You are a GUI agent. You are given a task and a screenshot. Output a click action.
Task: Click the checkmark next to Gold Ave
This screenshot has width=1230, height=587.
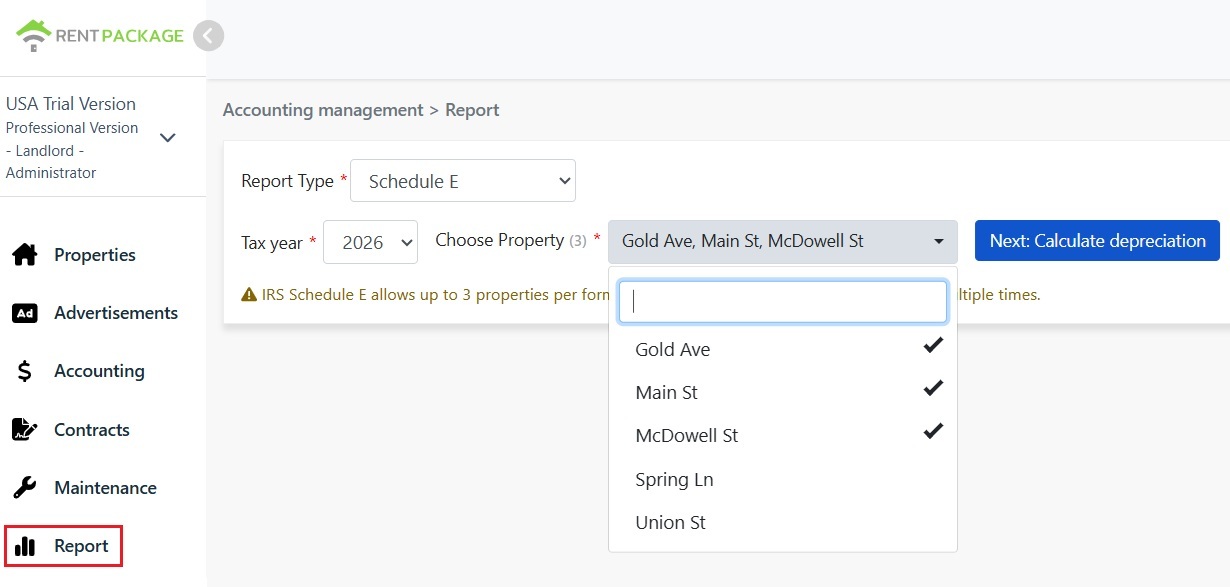click(x=933, y=346)
